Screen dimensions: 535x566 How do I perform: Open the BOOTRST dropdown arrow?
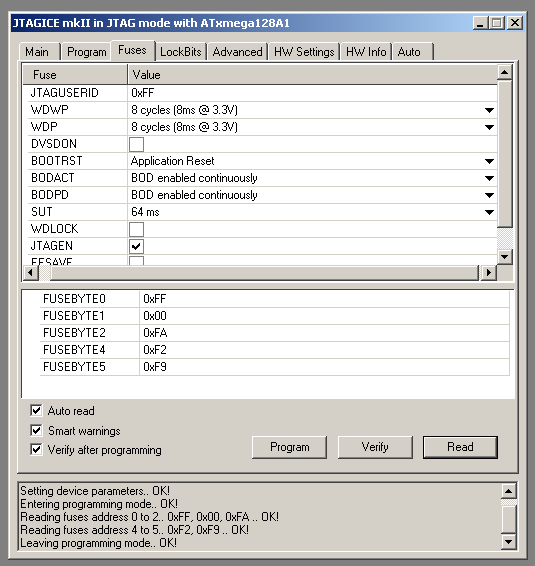[489, 161]
